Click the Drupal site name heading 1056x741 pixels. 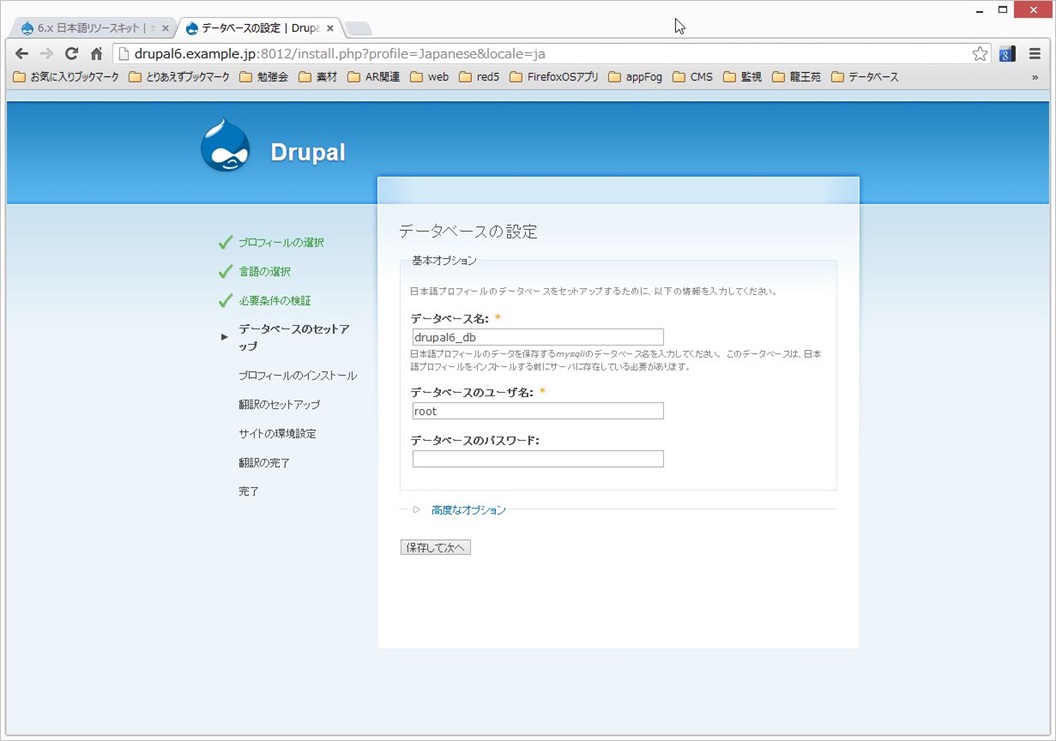[x=308, y=152]
